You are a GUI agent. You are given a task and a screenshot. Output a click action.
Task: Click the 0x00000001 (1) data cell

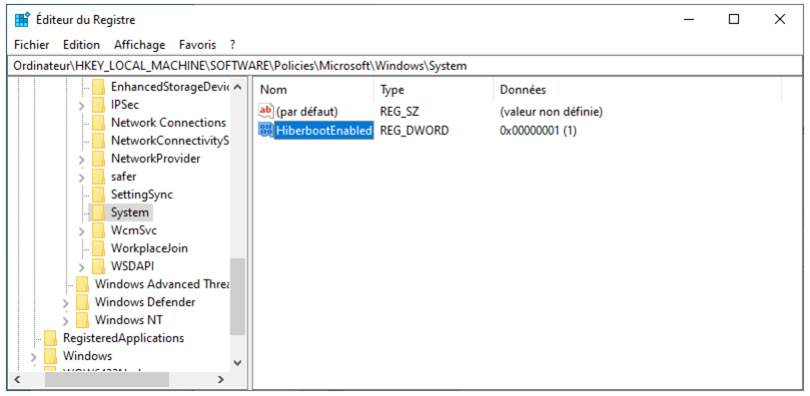click(x=538, y=131)
